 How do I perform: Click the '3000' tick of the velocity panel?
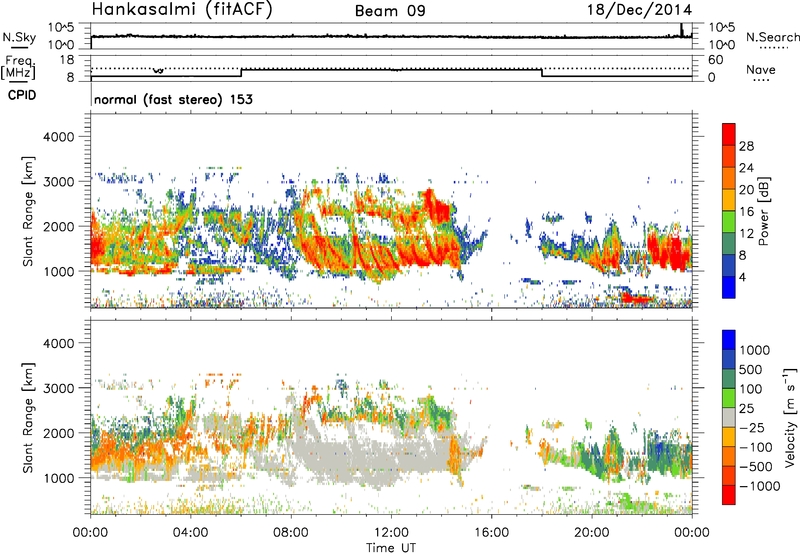click(x=58, y=388)
